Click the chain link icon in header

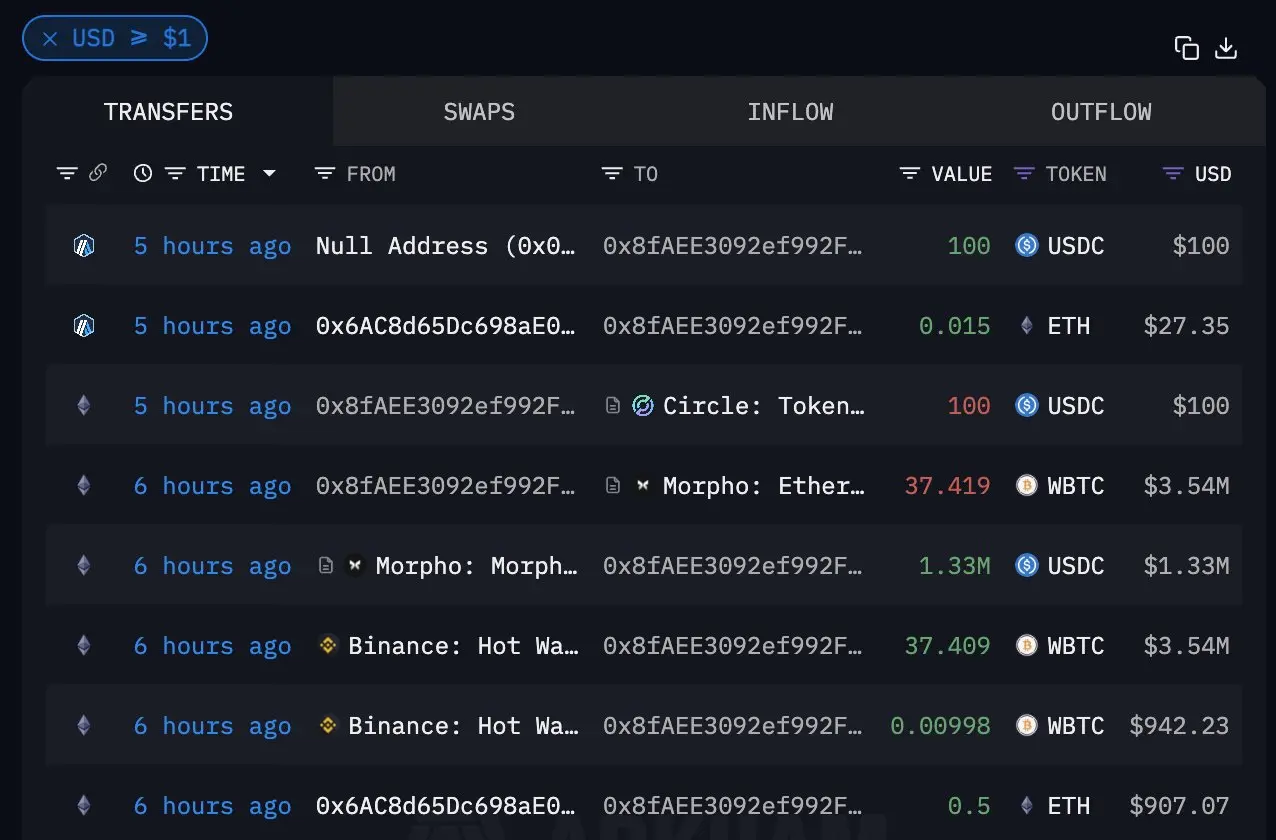point(97,173)
